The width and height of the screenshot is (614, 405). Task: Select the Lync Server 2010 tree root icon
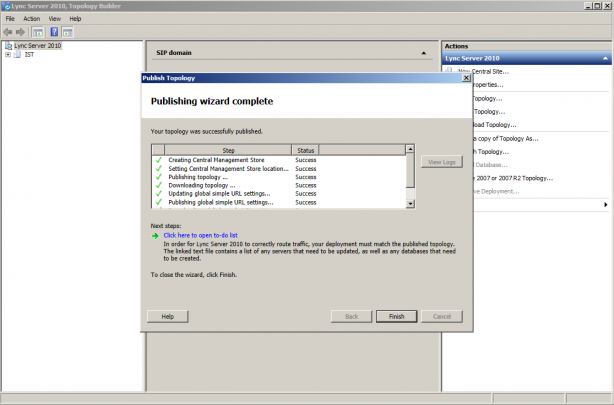point(8,46)
